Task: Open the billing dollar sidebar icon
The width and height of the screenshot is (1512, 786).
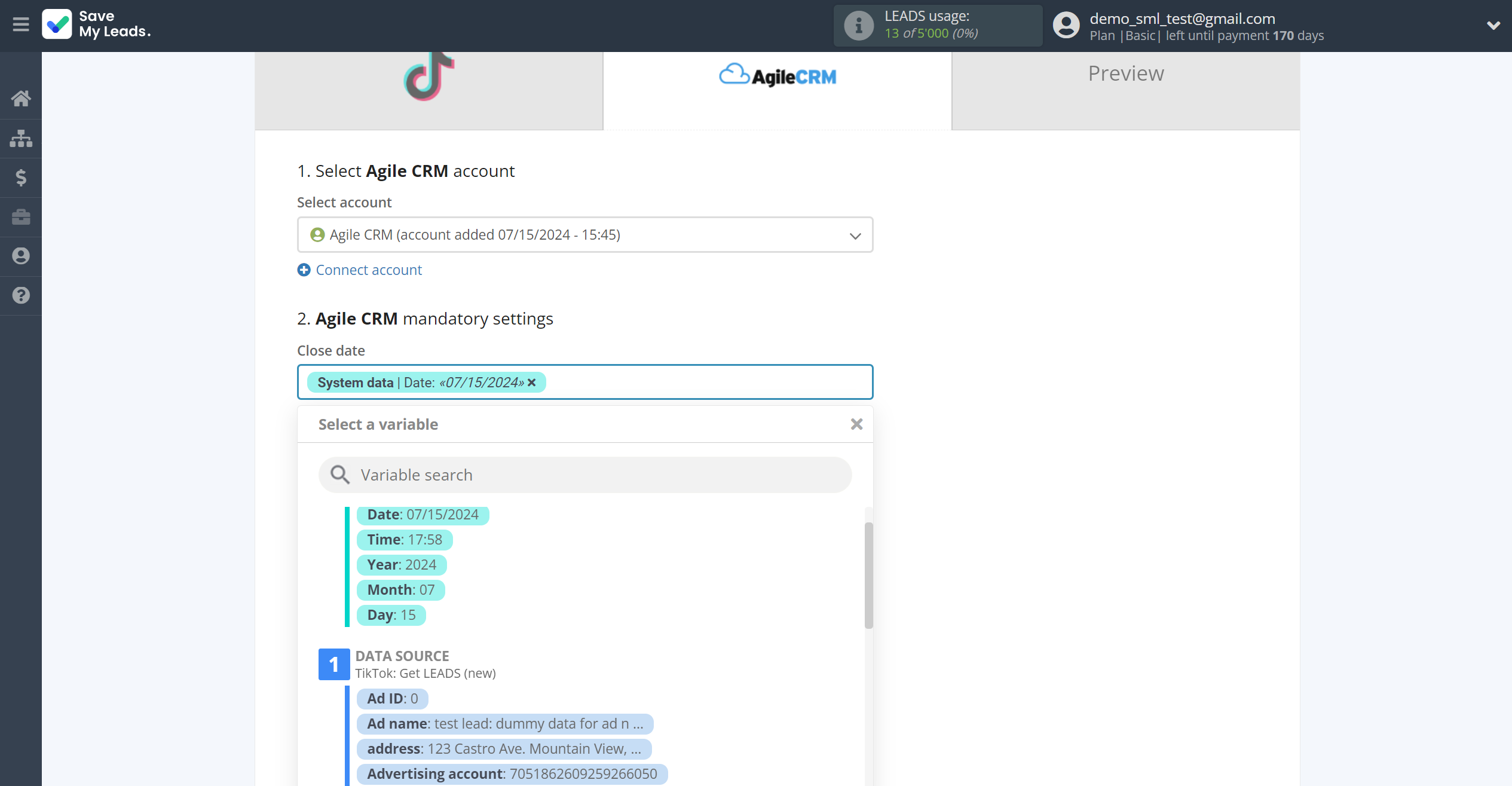Action: click(x=21, y=178)
